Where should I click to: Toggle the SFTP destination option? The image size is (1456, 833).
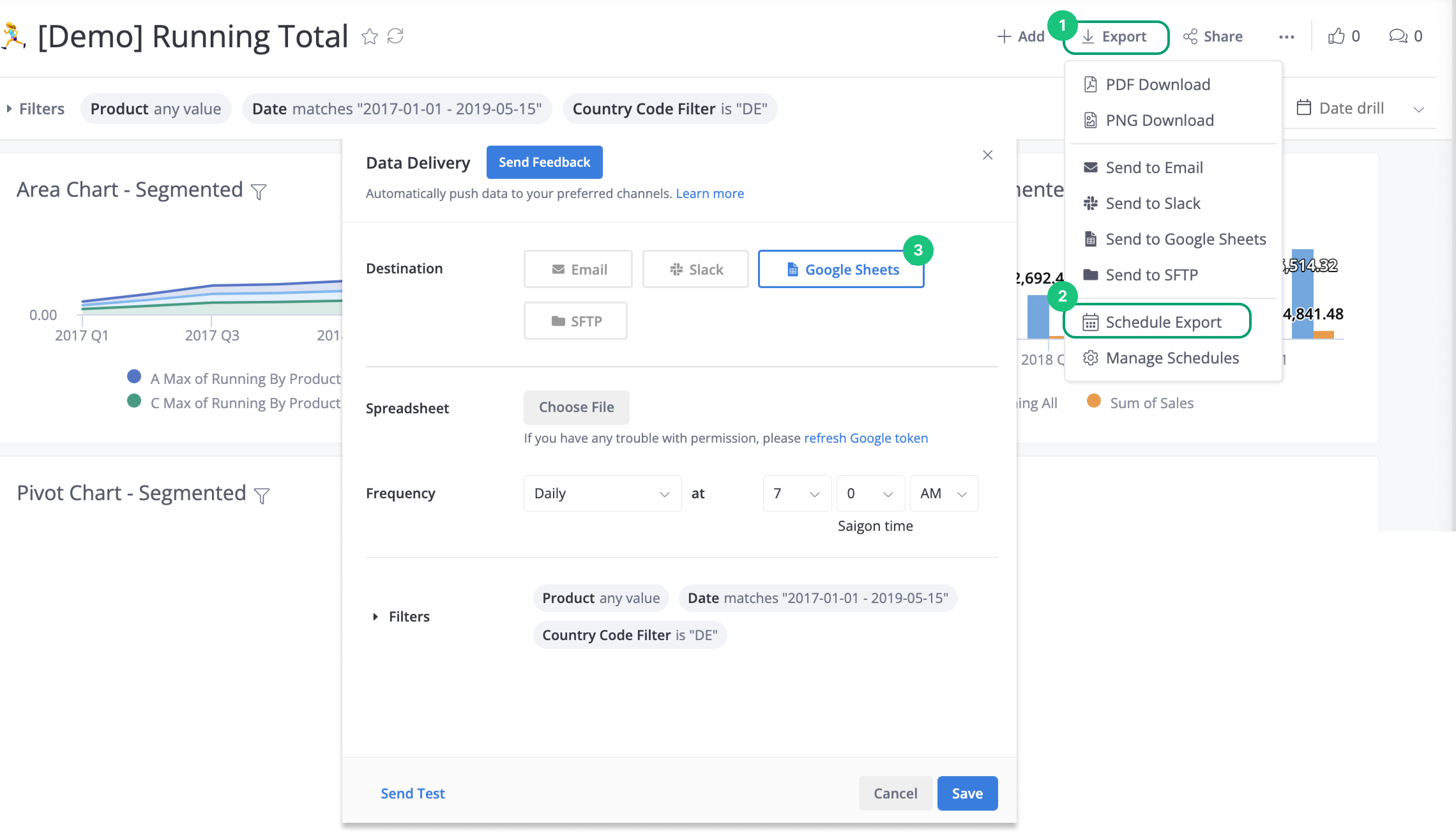[x=575, y=320]
